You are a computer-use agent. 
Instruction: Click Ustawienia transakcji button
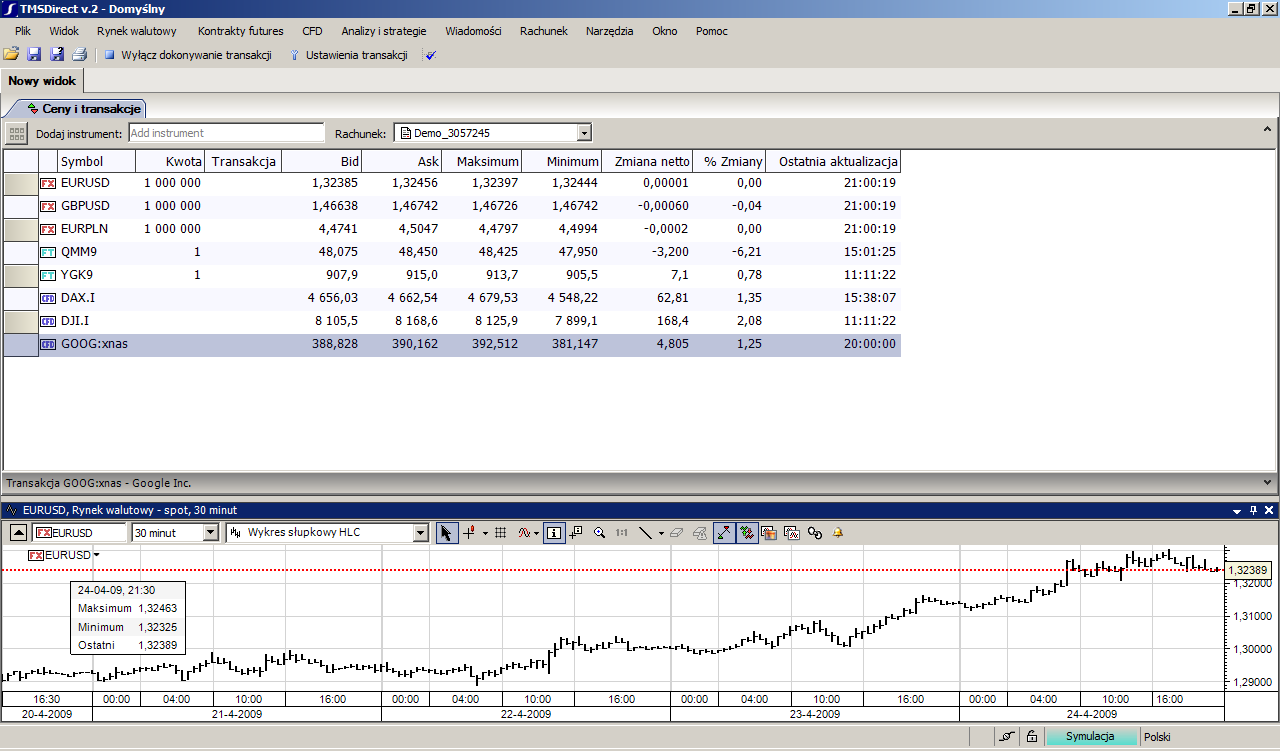coord(350,55)
